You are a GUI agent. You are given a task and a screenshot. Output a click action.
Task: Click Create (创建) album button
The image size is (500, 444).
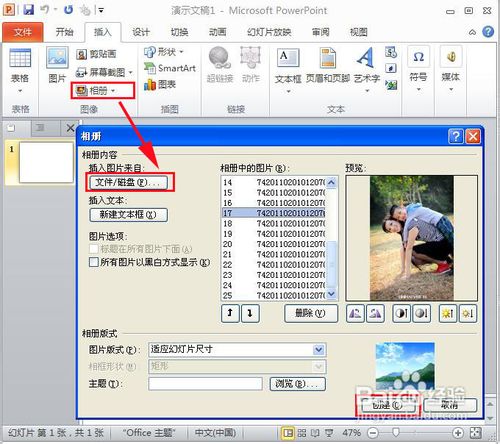[388, 405]
